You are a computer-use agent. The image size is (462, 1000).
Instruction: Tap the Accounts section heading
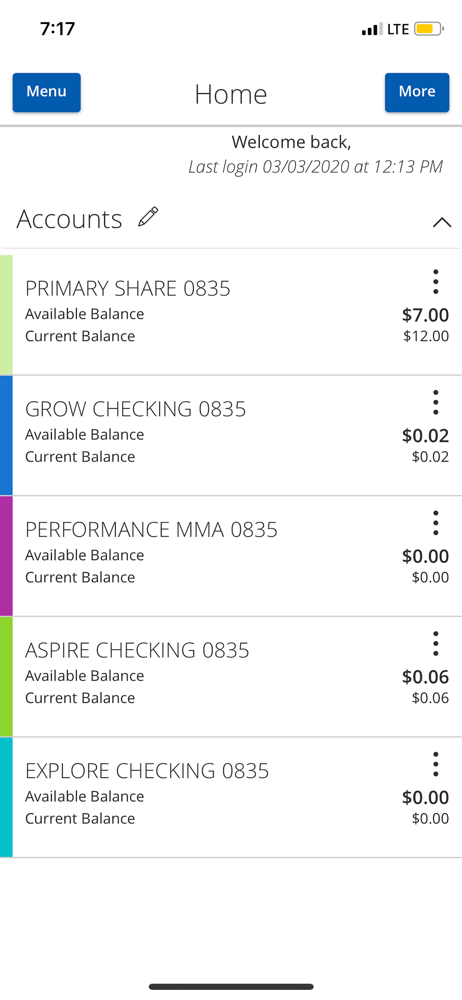click(x=69, y=219)
